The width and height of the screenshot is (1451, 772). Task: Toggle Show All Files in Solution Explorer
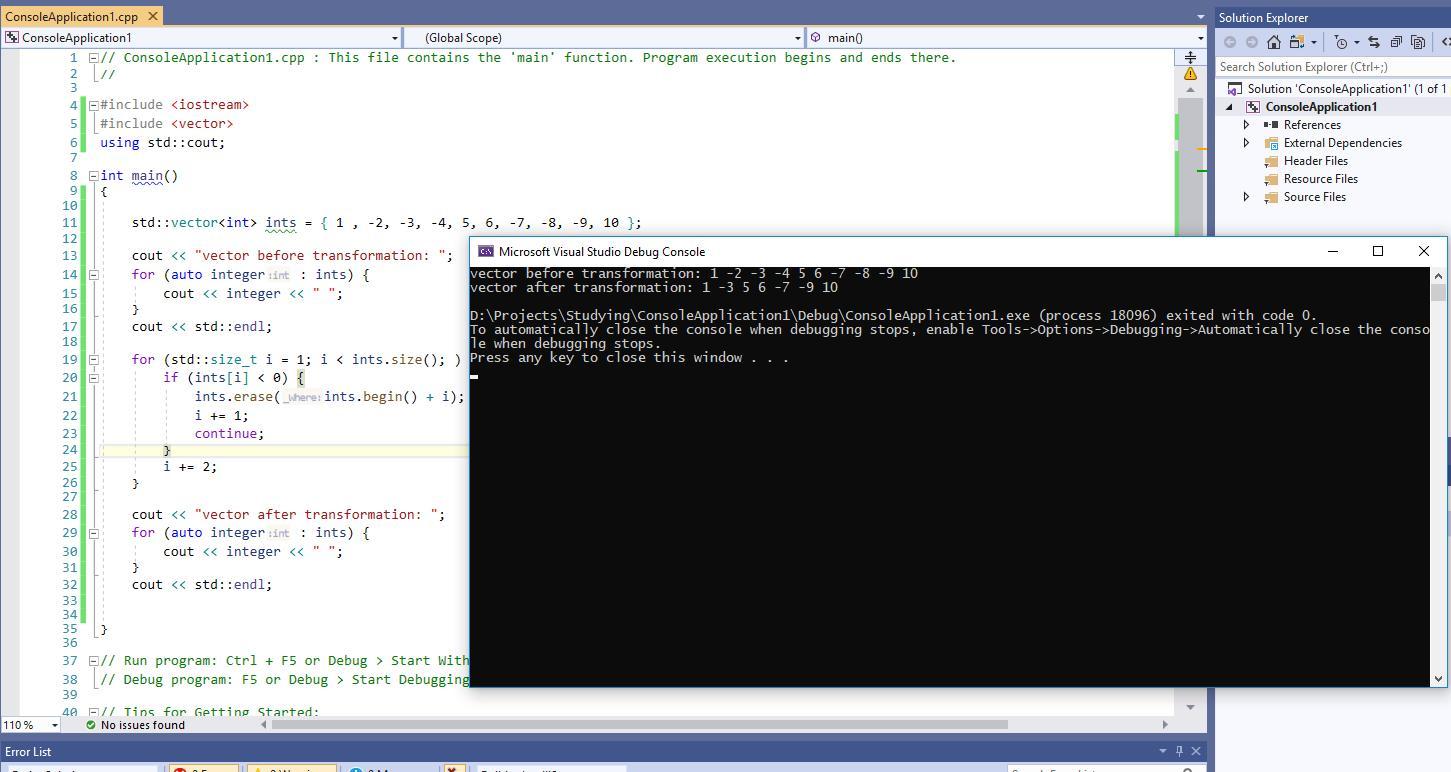tap(1418, 42)
